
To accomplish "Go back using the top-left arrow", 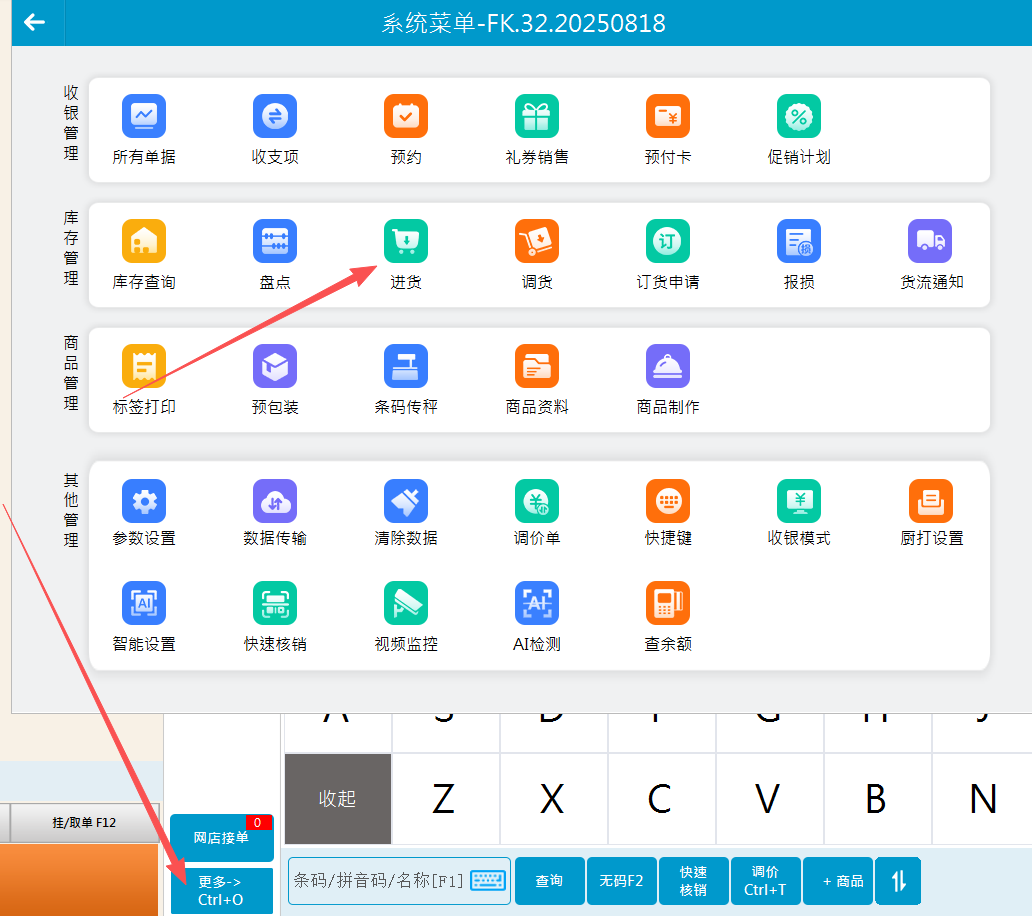I will 35,22.
